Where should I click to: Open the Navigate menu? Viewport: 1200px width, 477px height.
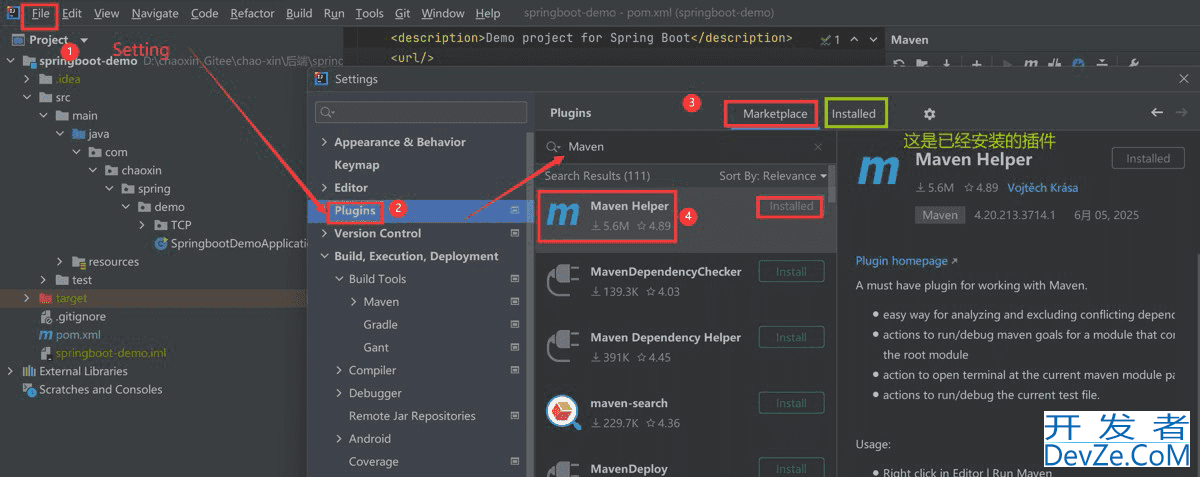(x=154, y=14)
